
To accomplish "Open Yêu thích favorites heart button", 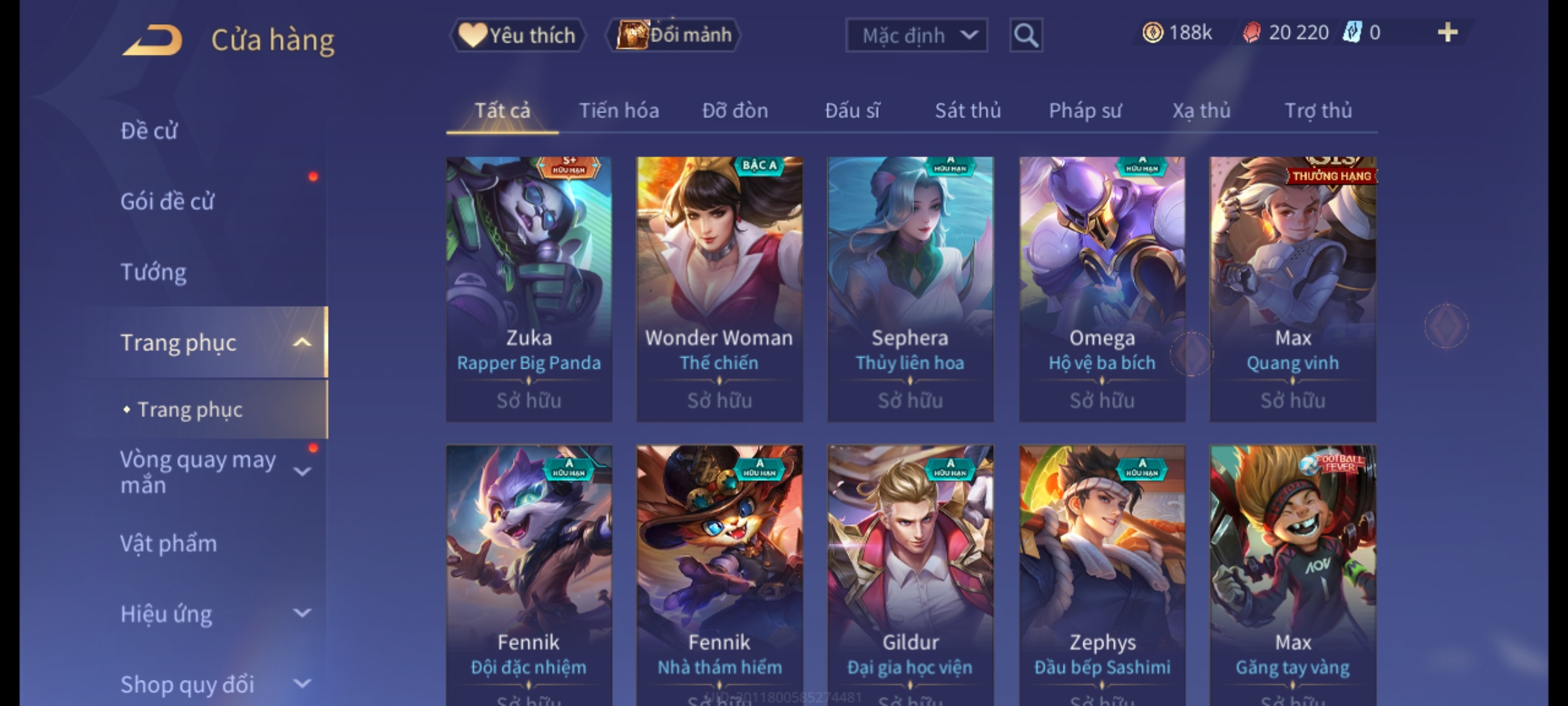I will click(x=517, y=35).
